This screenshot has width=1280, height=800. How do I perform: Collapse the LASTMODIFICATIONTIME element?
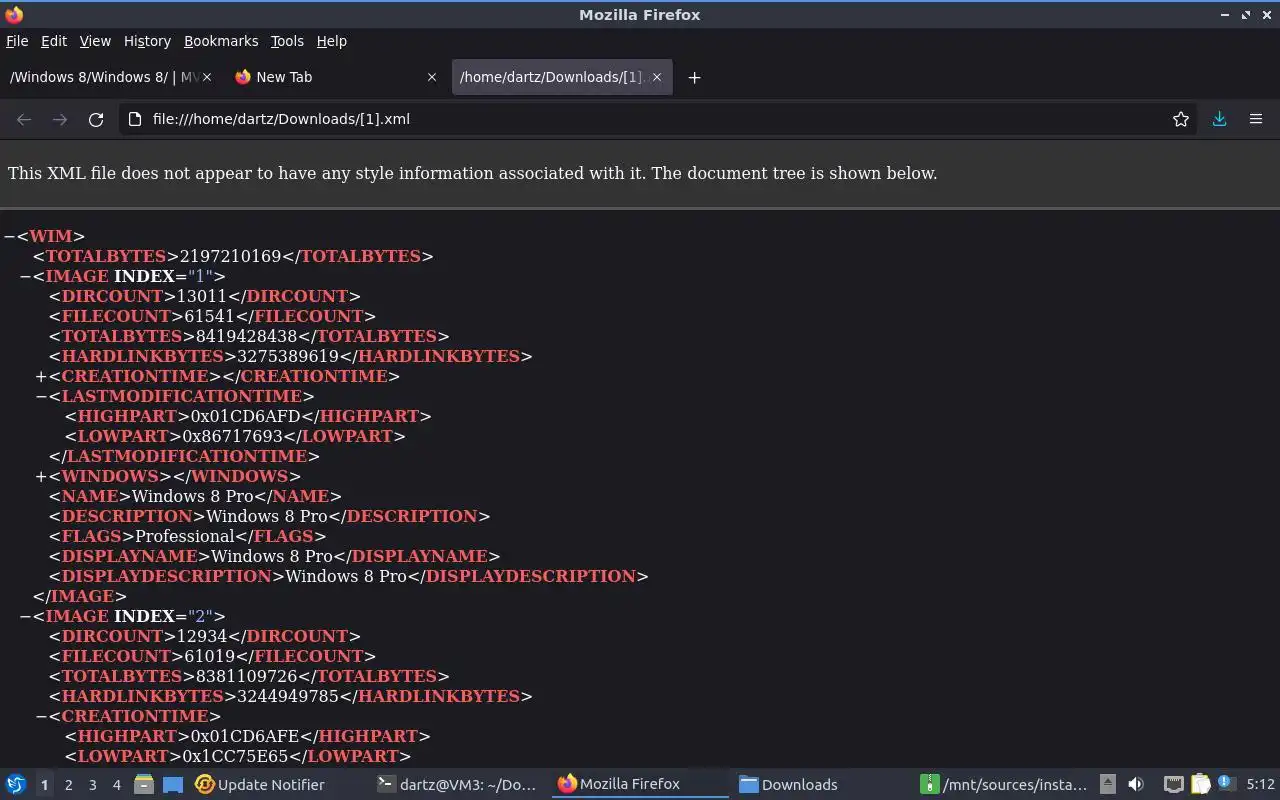[x=42, y=396]
